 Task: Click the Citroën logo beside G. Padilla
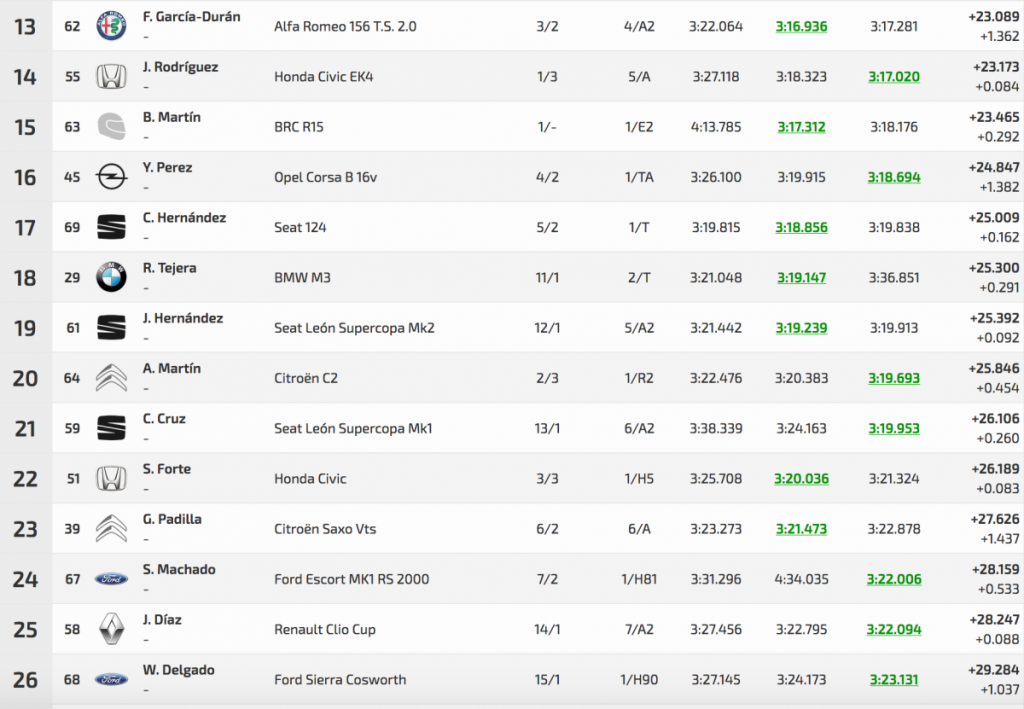click(x=111, y=528)
